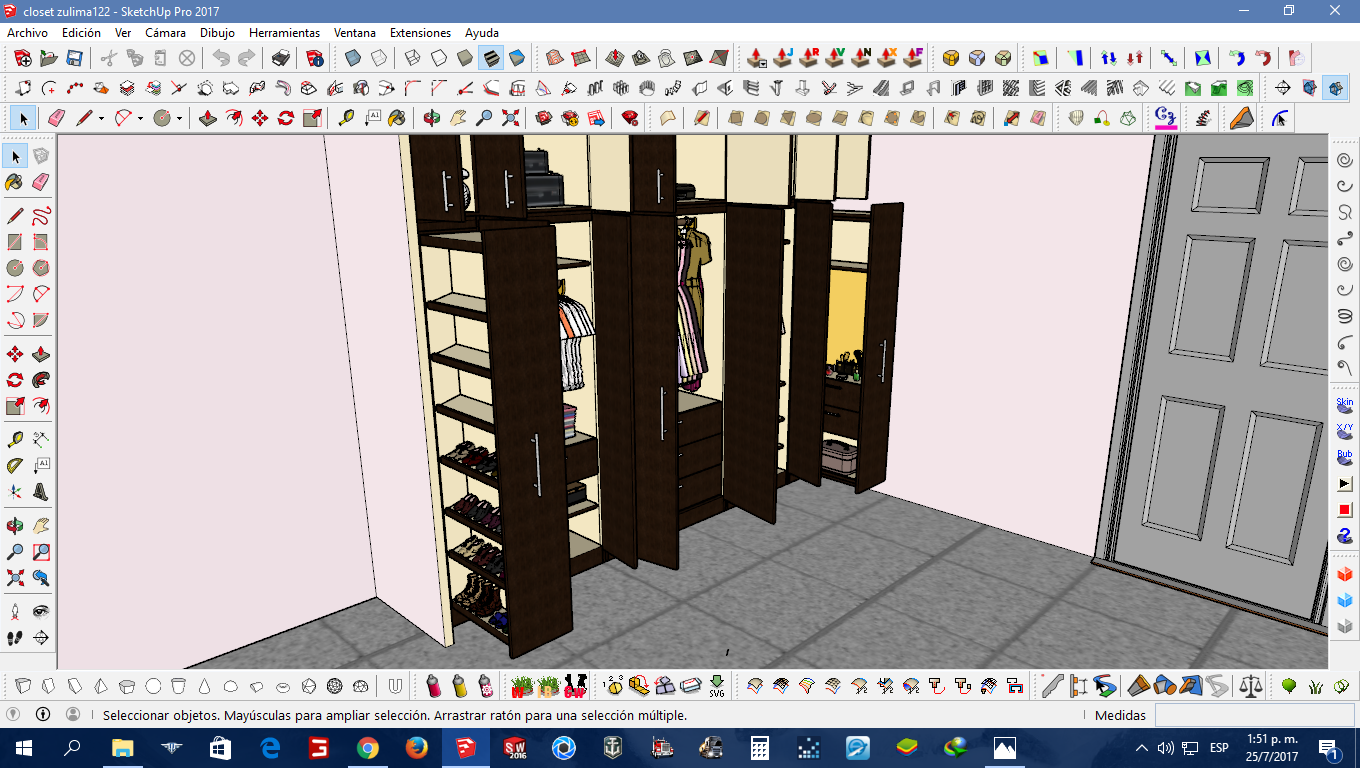Enable the Monochrome face style
Screen dimensions: 1360x768
517,58
